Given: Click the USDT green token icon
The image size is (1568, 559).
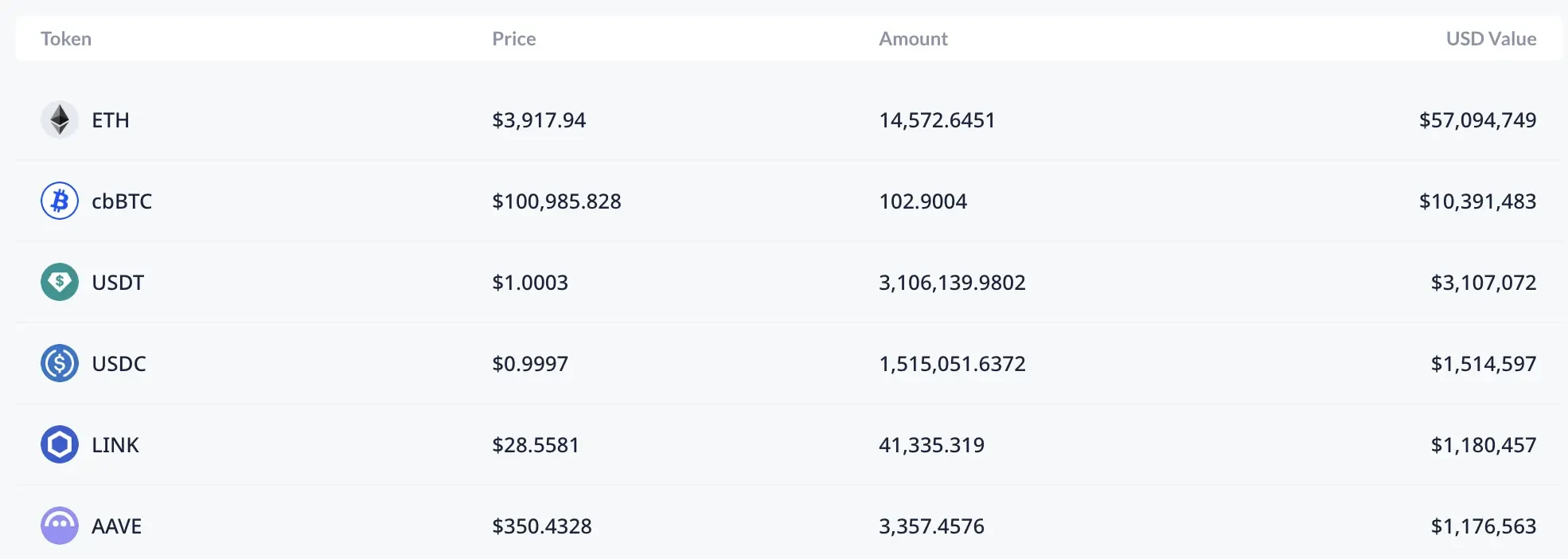Looking at the screenshot, I should pyautogui.click(x=60, y=282).
